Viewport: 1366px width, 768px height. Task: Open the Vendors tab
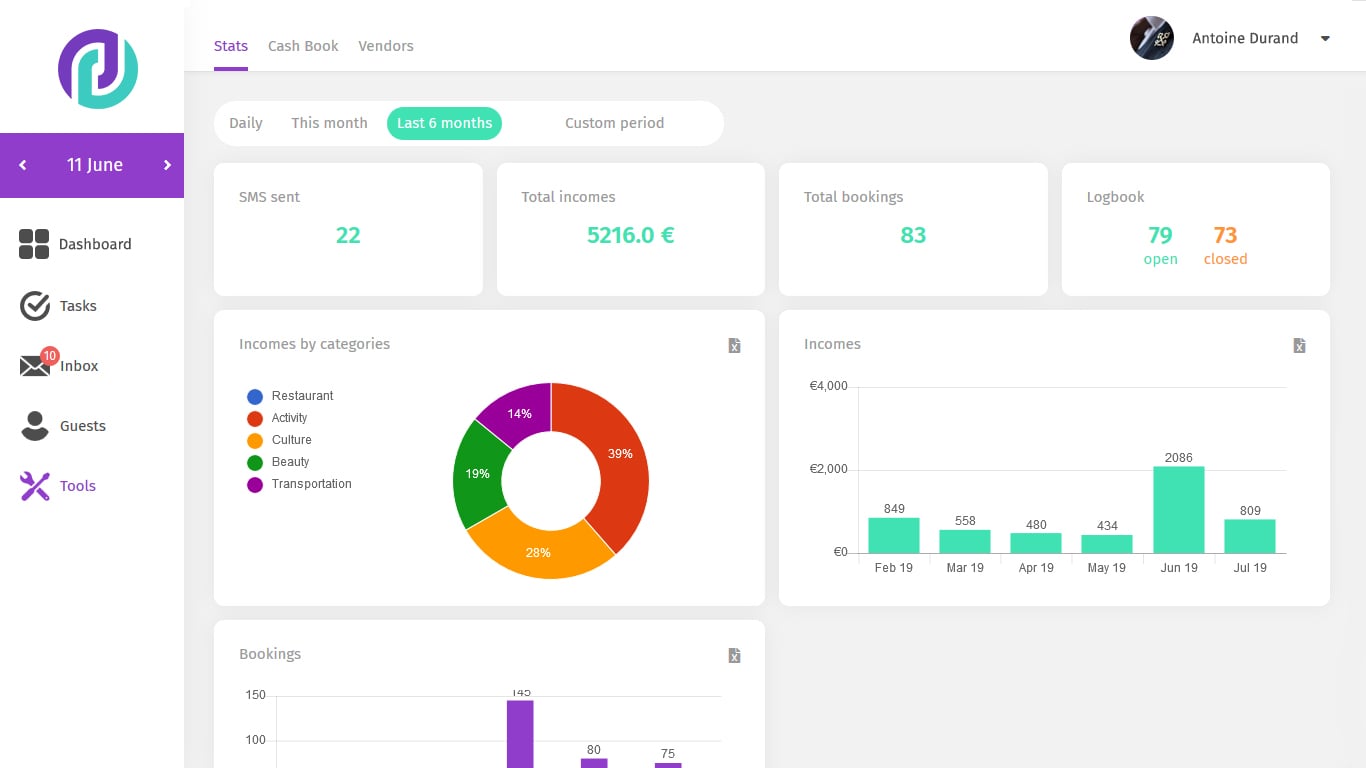coord(386,46)
